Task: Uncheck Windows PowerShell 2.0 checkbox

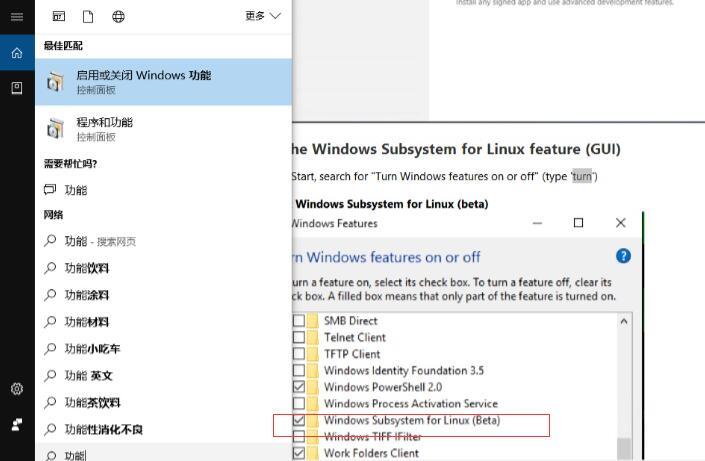Action: 299,387
